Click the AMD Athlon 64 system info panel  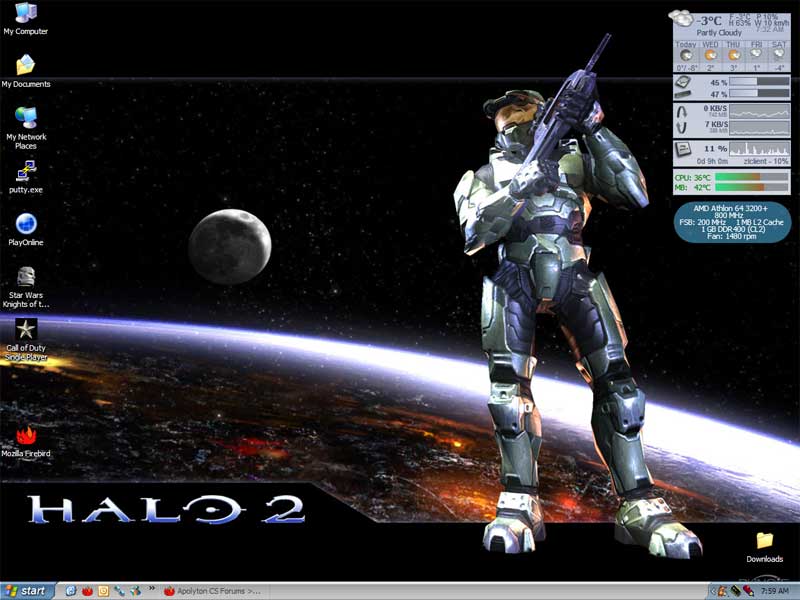tap(731, 221)
